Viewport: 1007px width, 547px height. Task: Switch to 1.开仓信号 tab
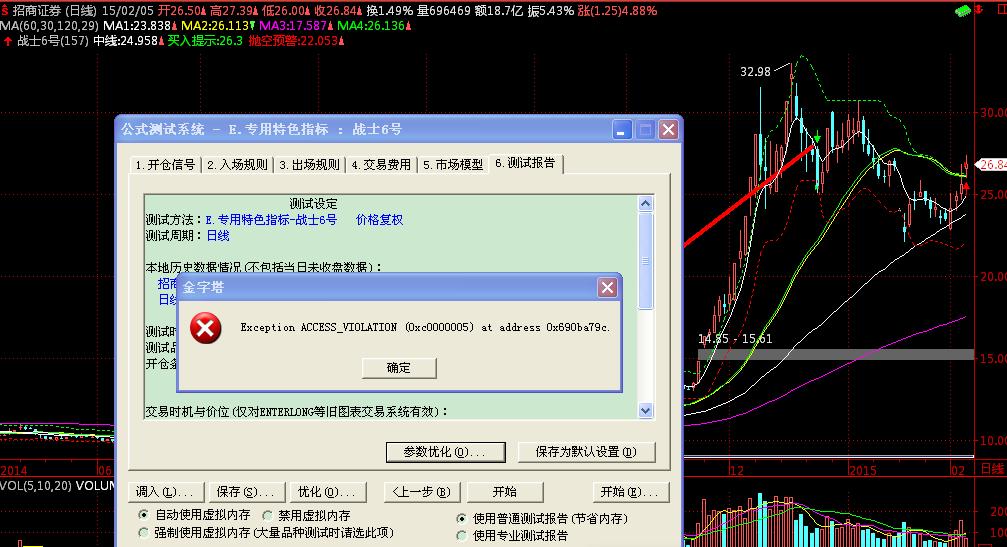point(166,165)
